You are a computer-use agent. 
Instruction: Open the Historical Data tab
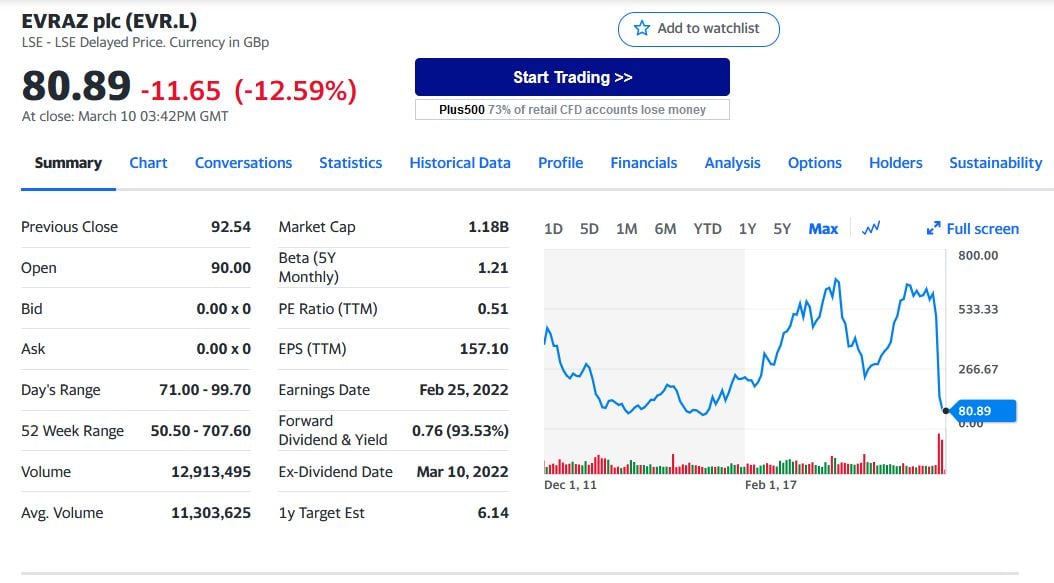point(459,163)
